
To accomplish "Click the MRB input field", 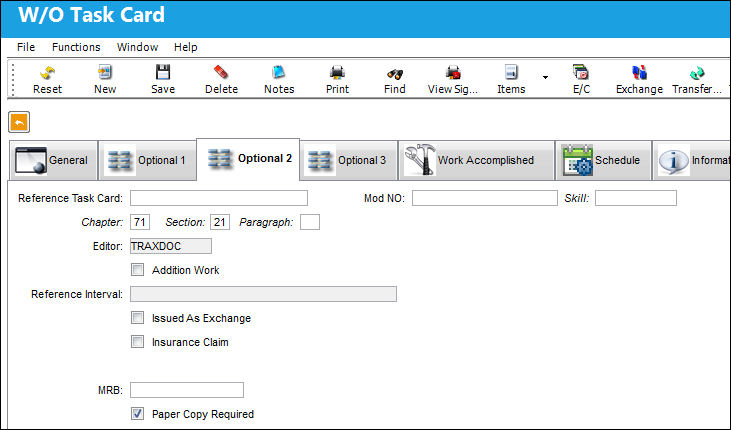I will click(x=187, y=390).
